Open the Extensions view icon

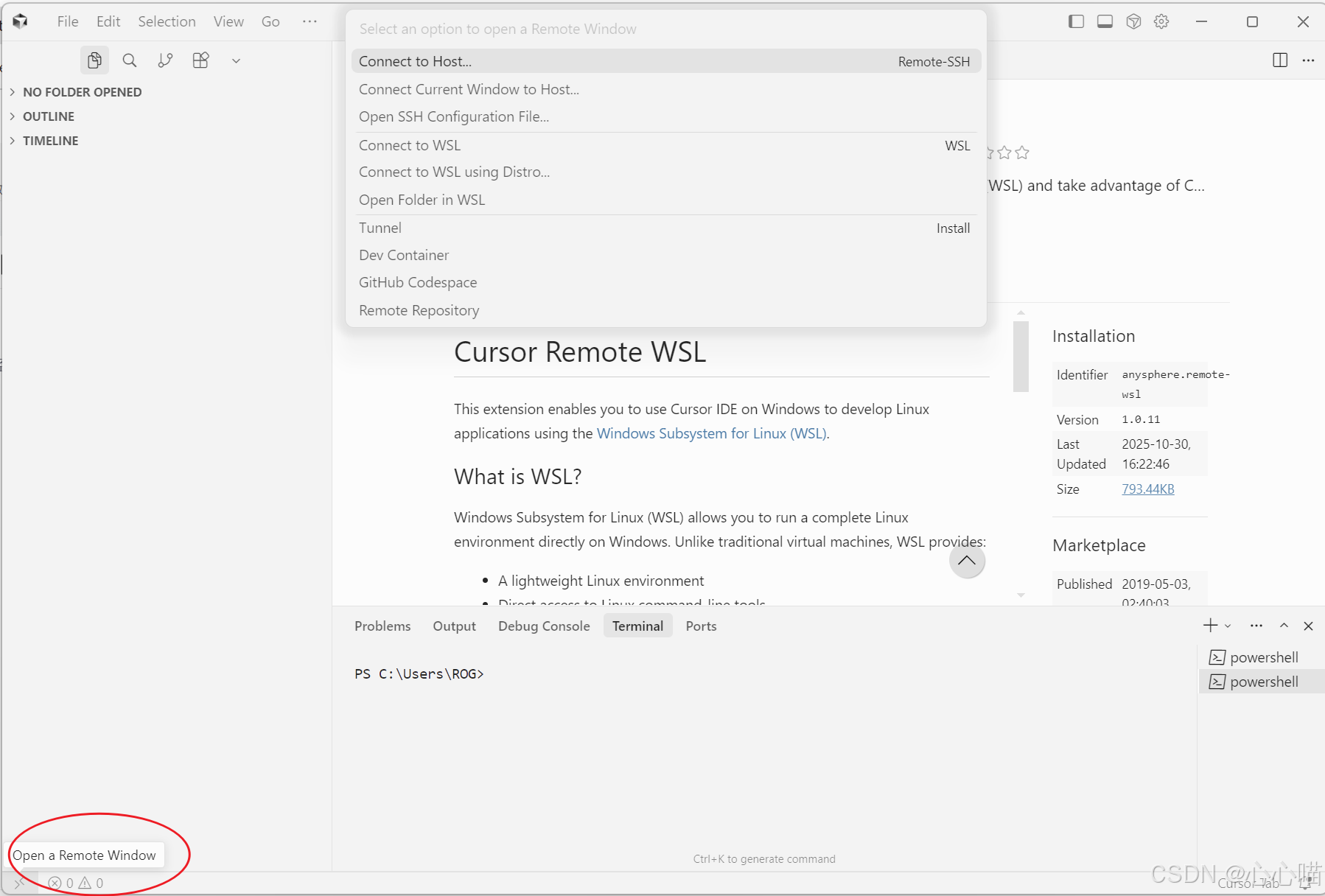pos(200,60)
